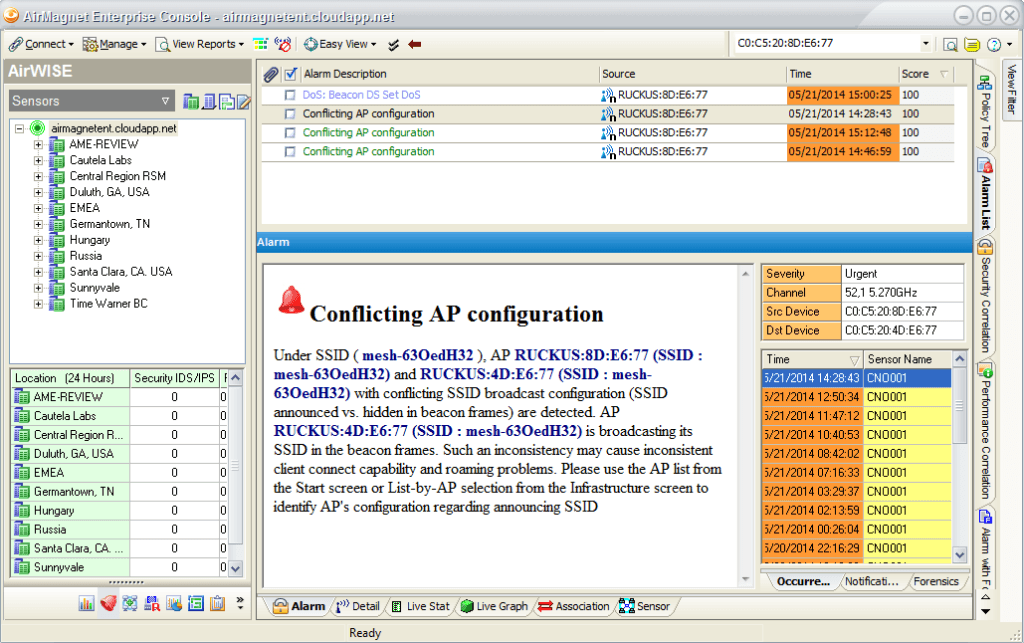Open the Forensics tab

(936, 582)
